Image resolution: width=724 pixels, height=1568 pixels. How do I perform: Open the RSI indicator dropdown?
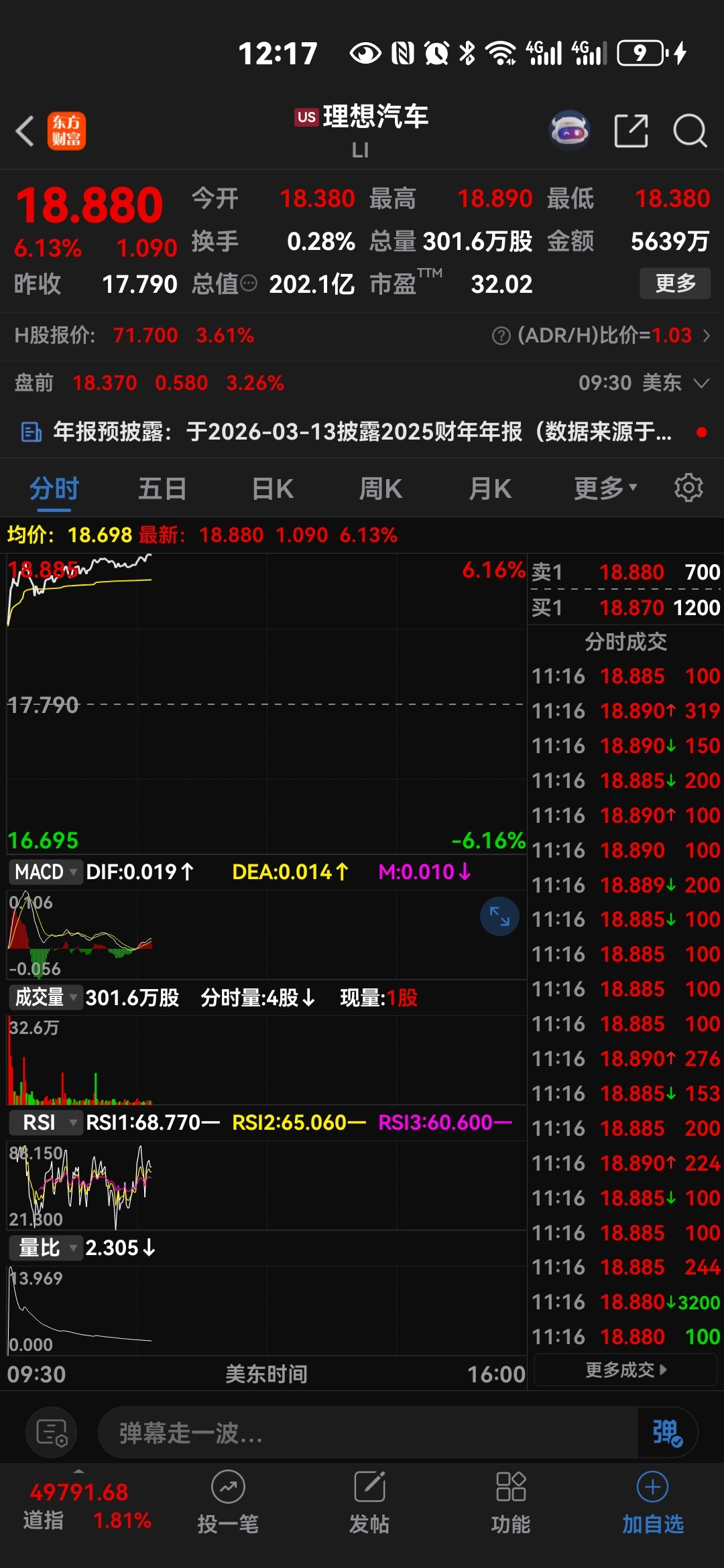[46, 1122]
